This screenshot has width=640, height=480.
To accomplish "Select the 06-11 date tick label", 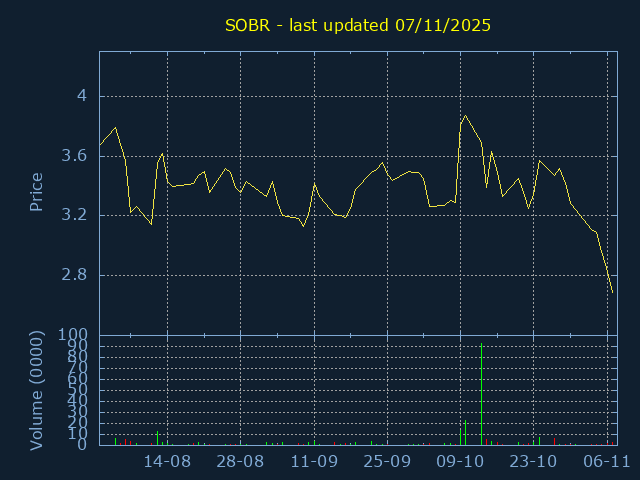I will pos(606,462).
